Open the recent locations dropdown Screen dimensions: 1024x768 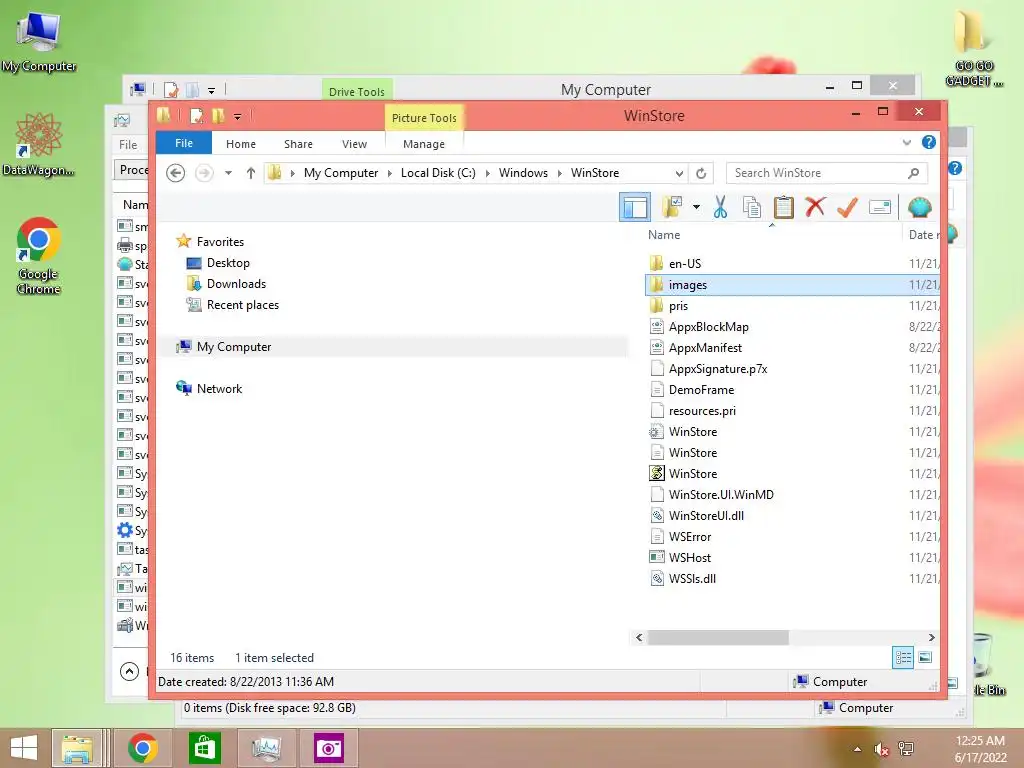[x=228, y=173]
